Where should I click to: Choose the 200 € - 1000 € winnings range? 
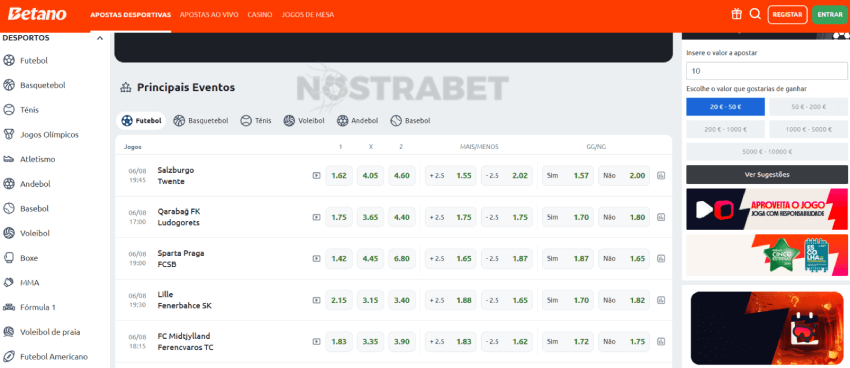click(x=725, y=130)
